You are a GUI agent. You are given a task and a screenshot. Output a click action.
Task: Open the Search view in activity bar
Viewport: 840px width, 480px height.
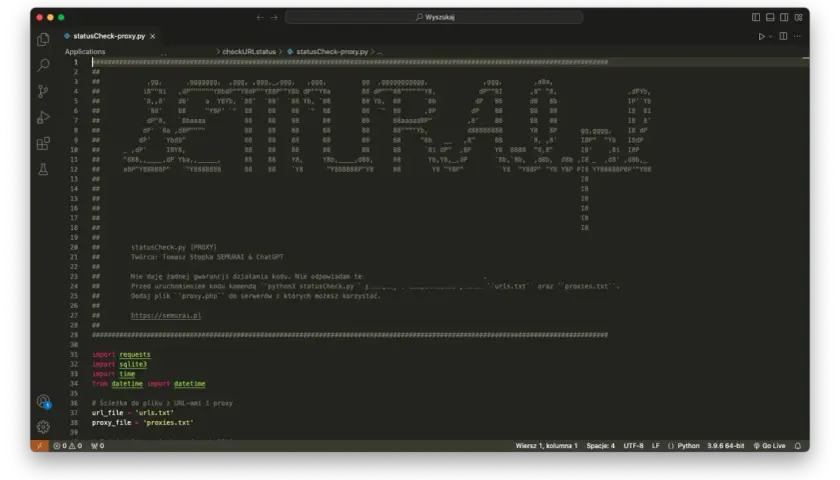[43, 65]
